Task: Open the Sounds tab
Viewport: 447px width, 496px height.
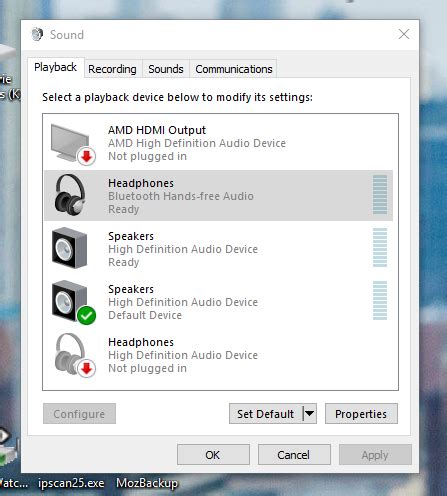Action: tap(166, 69)
